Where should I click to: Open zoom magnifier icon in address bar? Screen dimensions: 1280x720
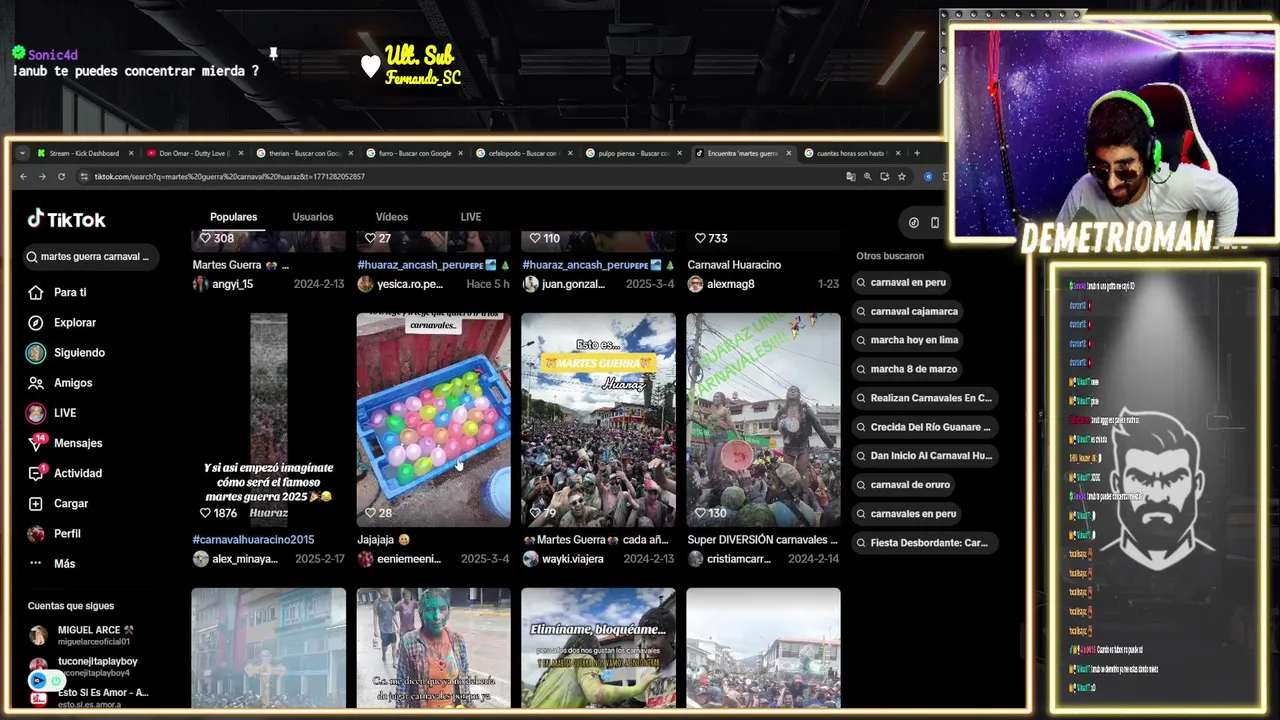pyautogui.click(x=867, y=176)
